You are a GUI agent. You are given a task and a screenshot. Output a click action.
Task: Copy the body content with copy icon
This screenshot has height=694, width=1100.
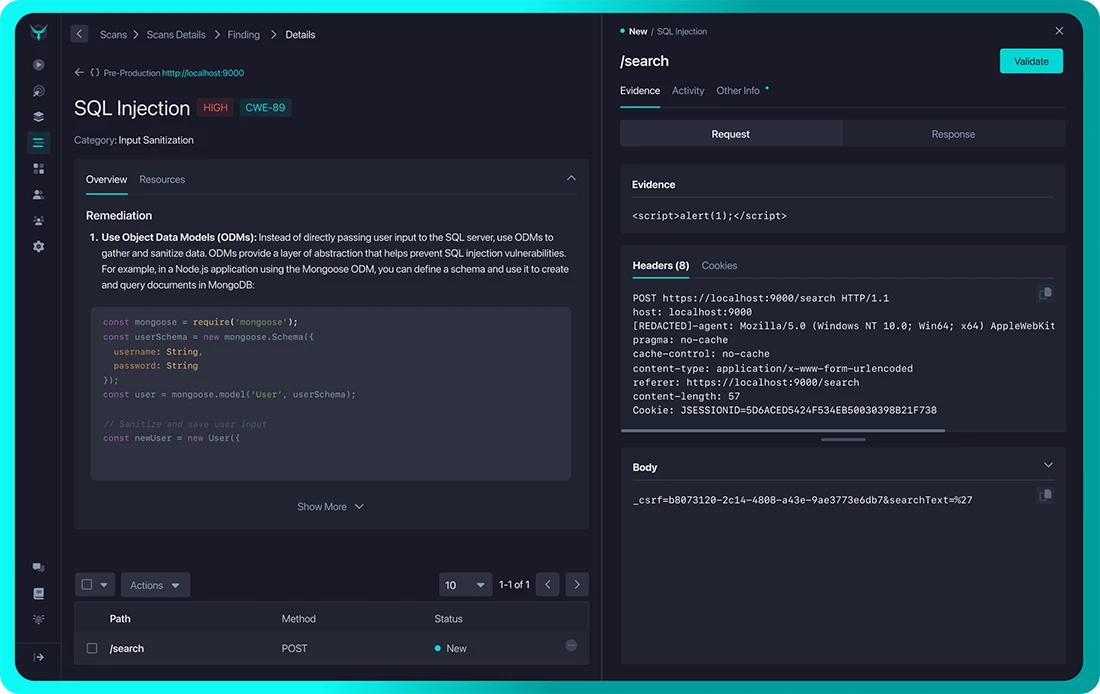pos(1045,495)
